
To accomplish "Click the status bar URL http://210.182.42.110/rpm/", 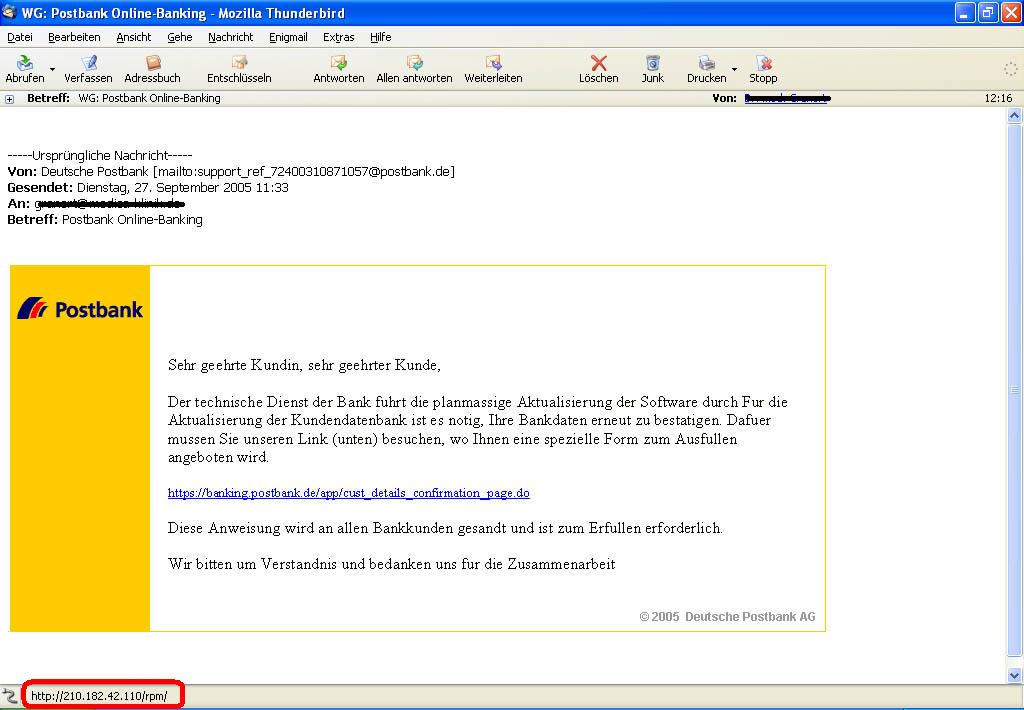I will tap(99, 696).
